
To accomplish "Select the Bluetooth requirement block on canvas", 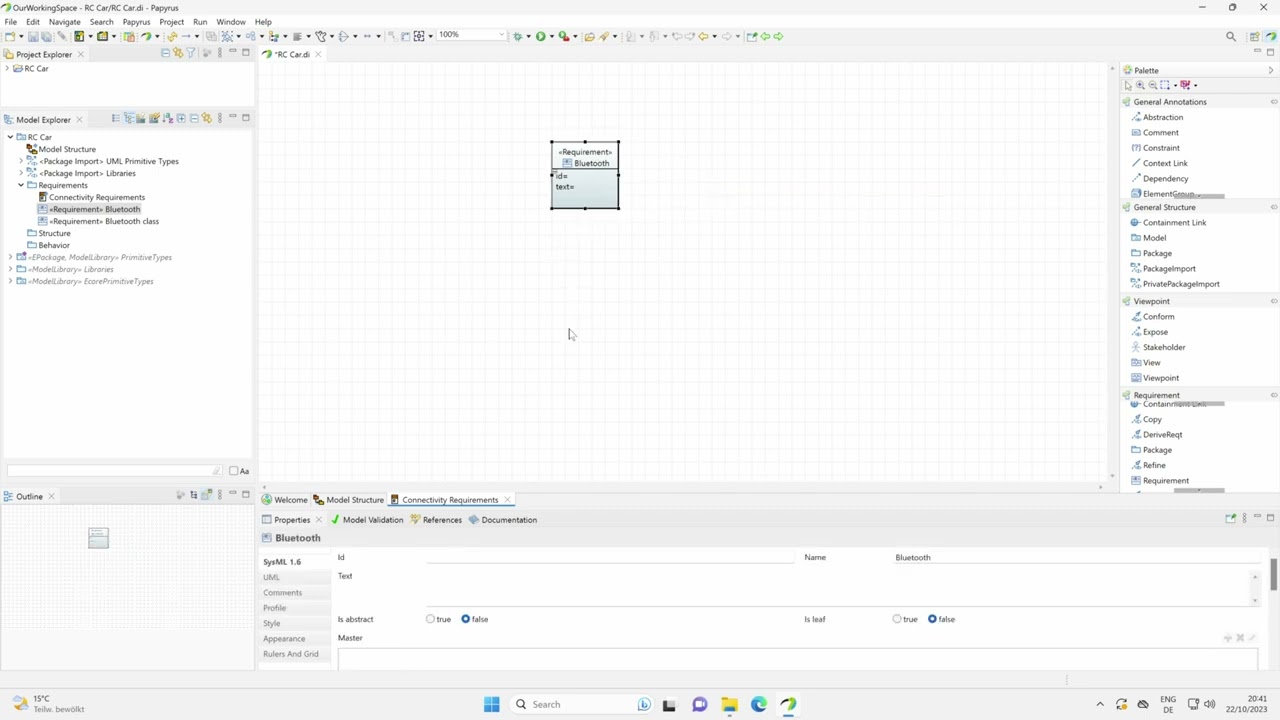I will [585, 175].
